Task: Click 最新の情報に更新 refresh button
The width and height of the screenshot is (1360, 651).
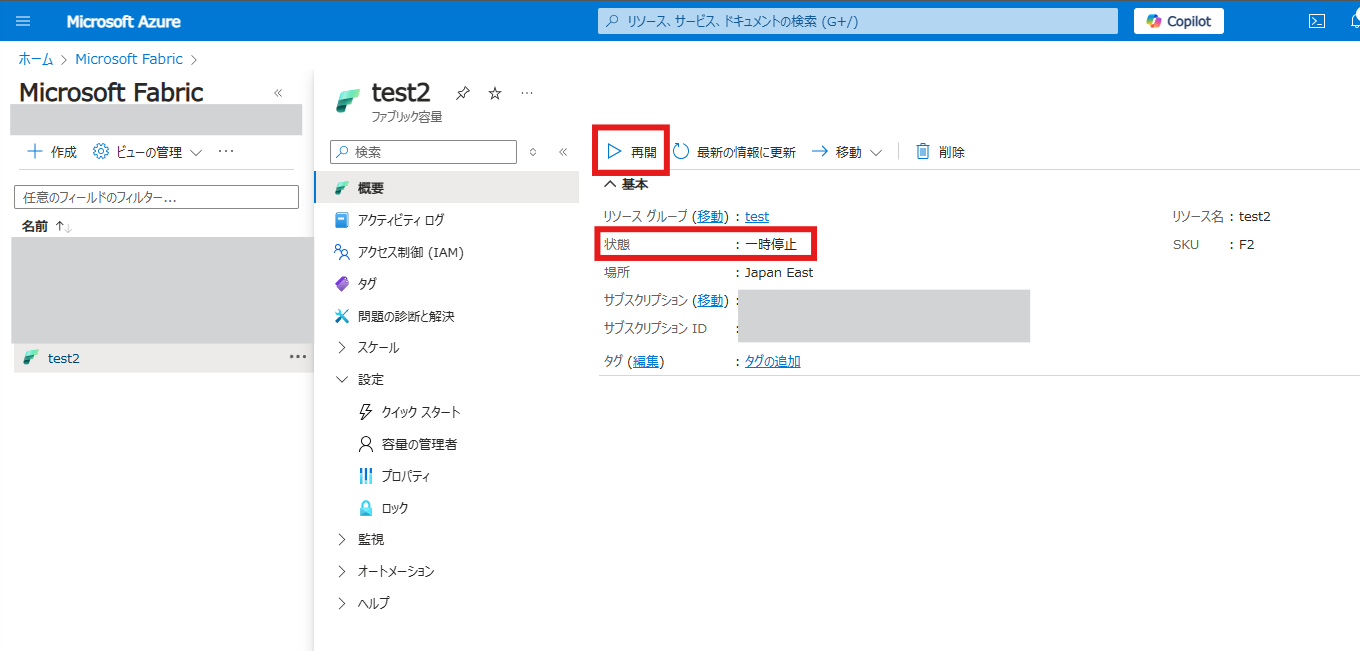Action: tap(734, 152)
